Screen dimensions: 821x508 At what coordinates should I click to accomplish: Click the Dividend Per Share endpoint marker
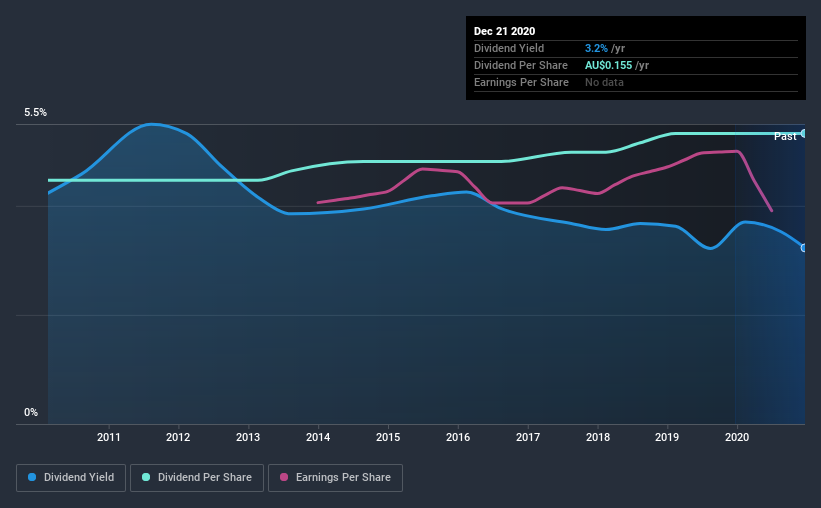tap(804, 134)
